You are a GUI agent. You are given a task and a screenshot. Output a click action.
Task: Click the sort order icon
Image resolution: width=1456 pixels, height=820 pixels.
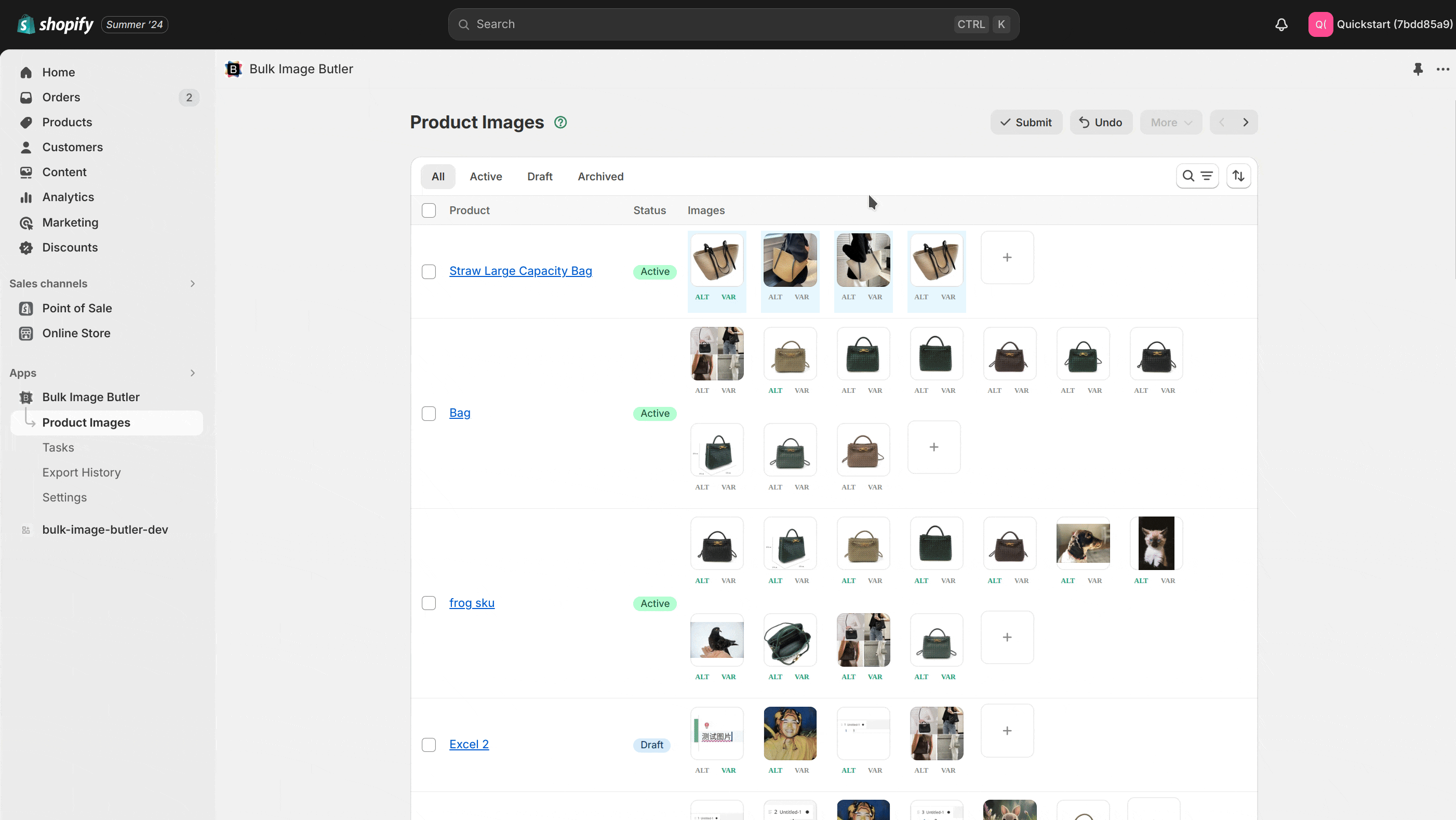coord(1238,176)
